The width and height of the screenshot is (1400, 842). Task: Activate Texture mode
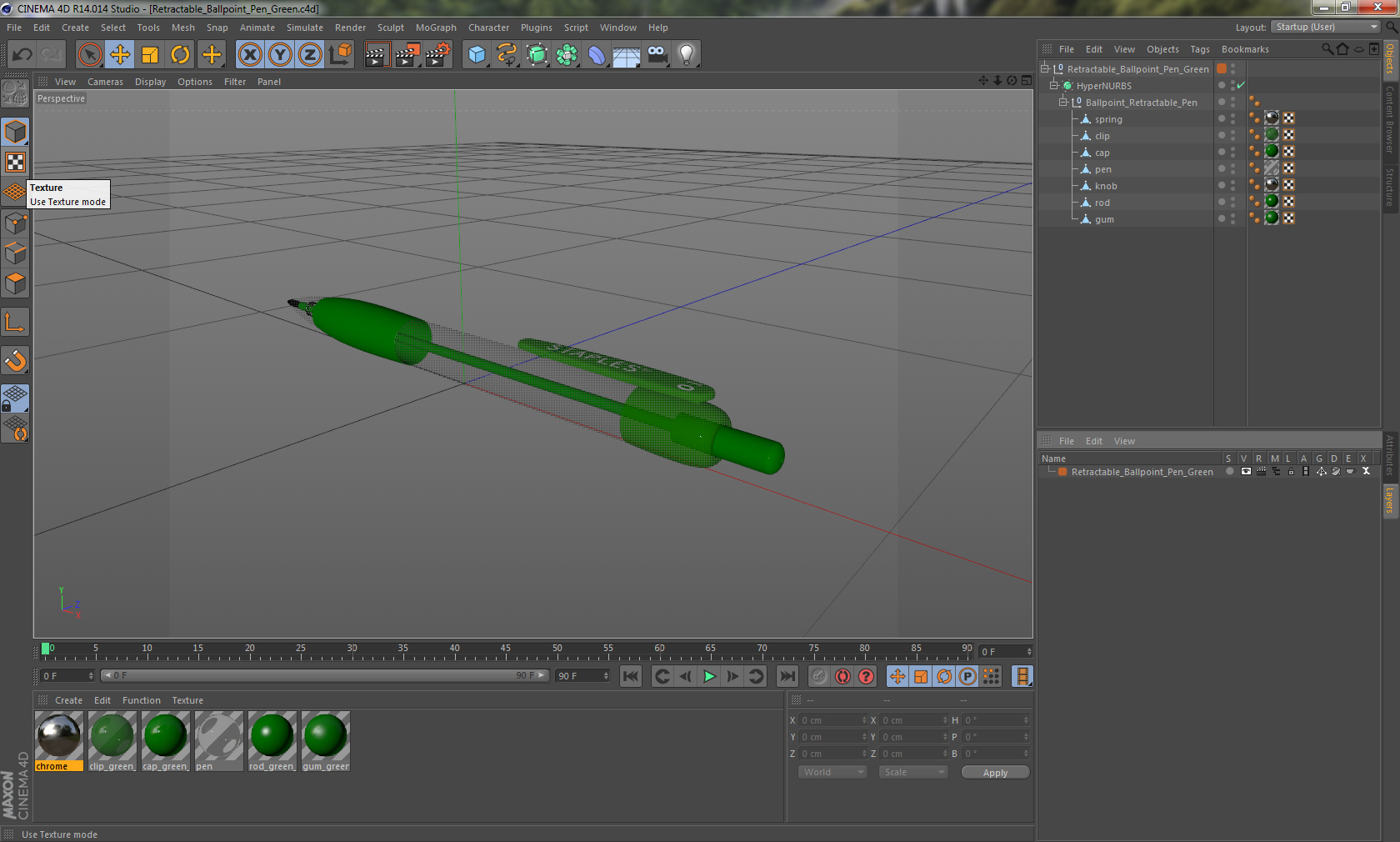tap(15, 163)
